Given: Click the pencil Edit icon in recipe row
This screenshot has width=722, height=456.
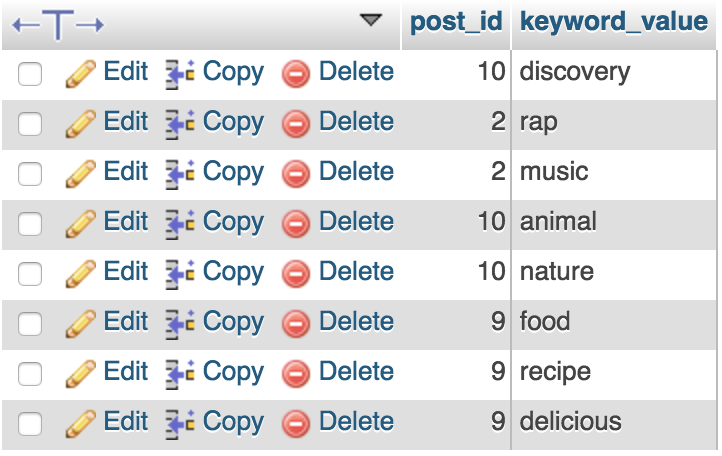Looking at the screenshot, I should click(x=80, y=373).
